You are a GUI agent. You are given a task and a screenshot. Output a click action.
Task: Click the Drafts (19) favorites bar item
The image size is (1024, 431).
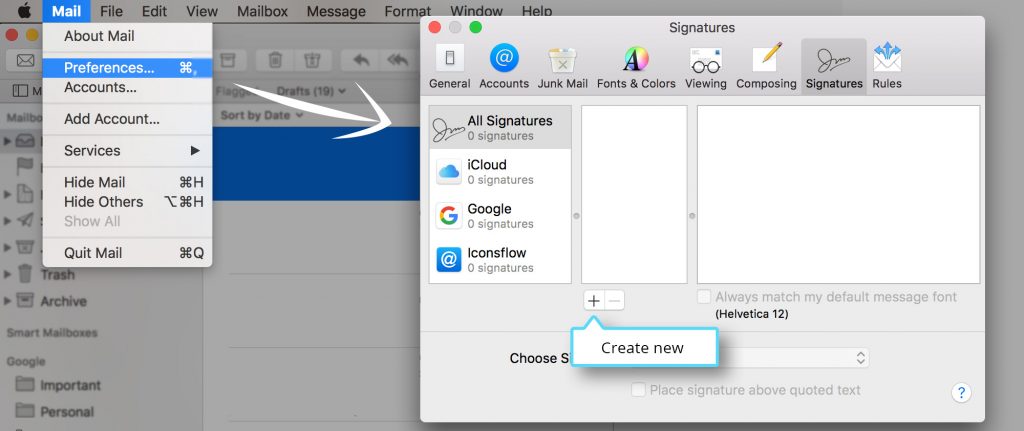click(310, 91)
